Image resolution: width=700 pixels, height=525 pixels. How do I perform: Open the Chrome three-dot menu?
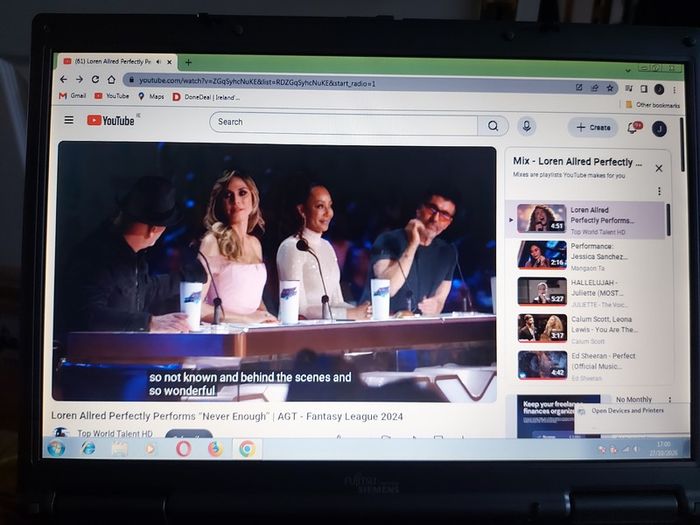[x=674, y=90]
